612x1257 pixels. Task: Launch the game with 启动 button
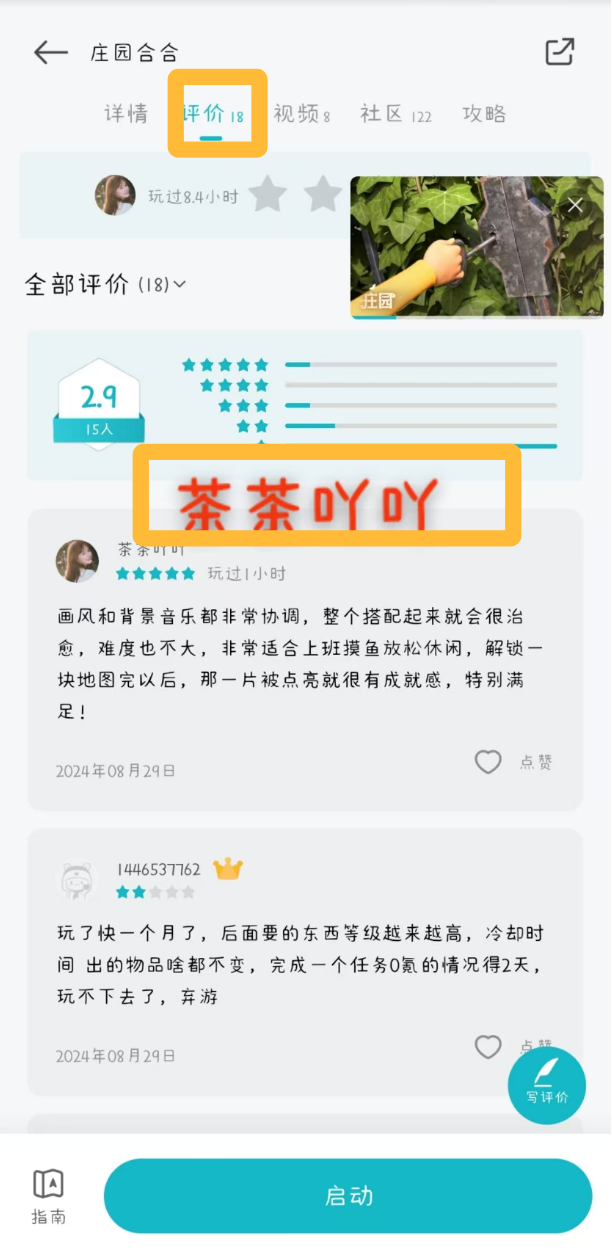pos(348,1196)
